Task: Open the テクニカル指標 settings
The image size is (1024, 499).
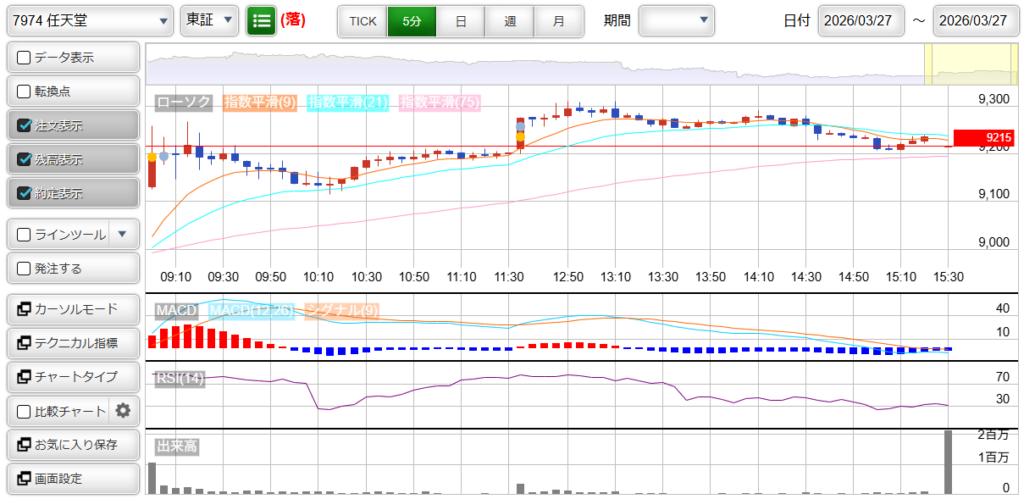Action: click(x=72, y=343)
